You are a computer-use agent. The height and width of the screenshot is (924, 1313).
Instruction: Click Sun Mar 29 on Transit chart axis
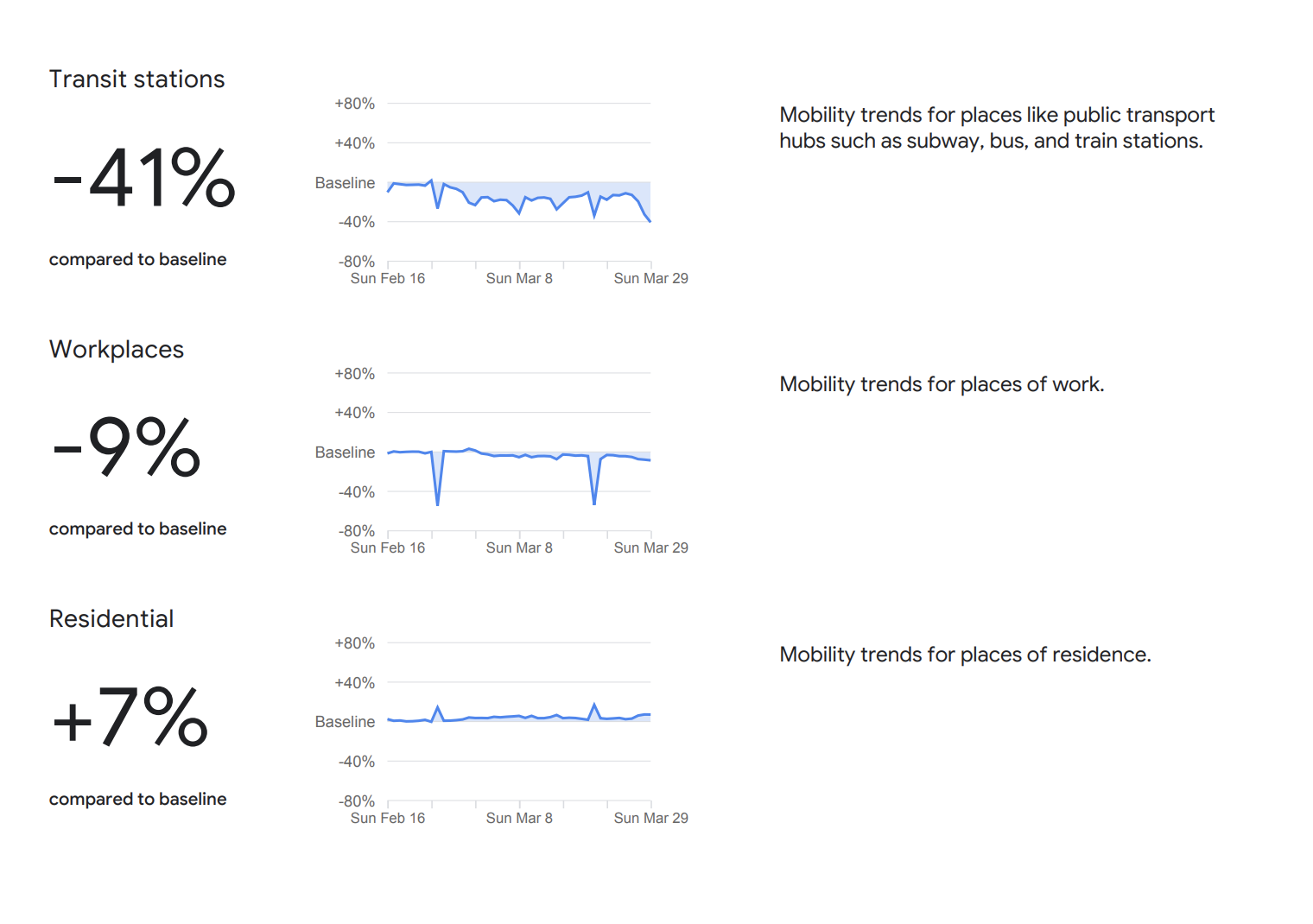point(650,278)
